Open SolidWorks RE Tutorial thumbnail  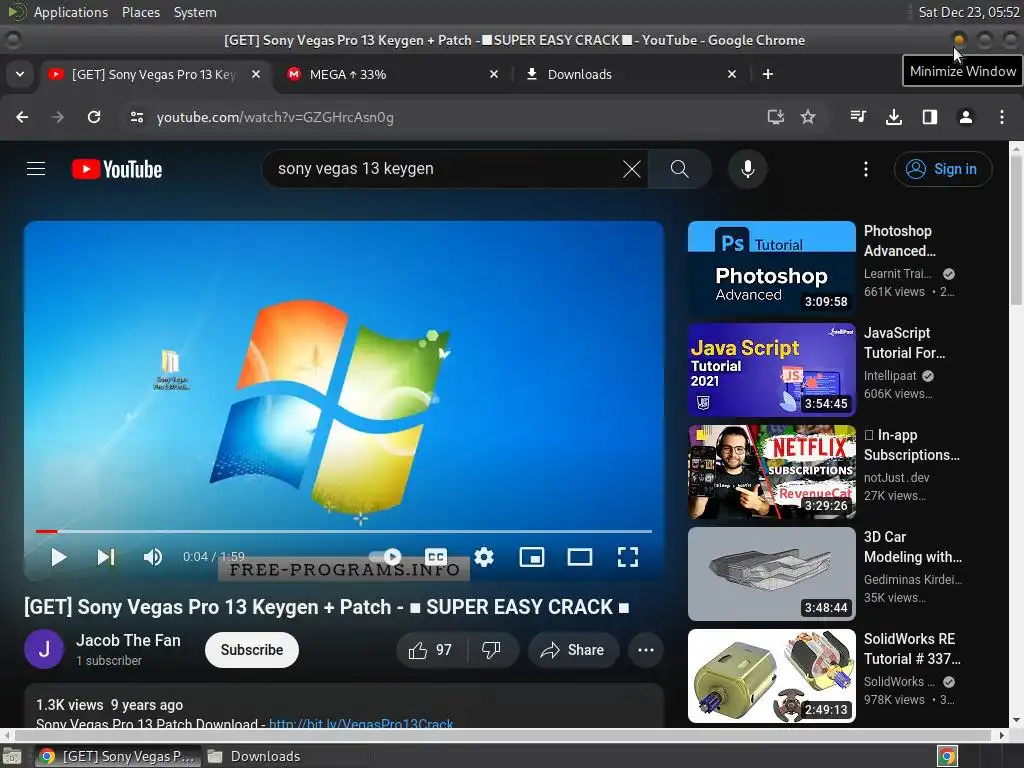coord(772,675)
